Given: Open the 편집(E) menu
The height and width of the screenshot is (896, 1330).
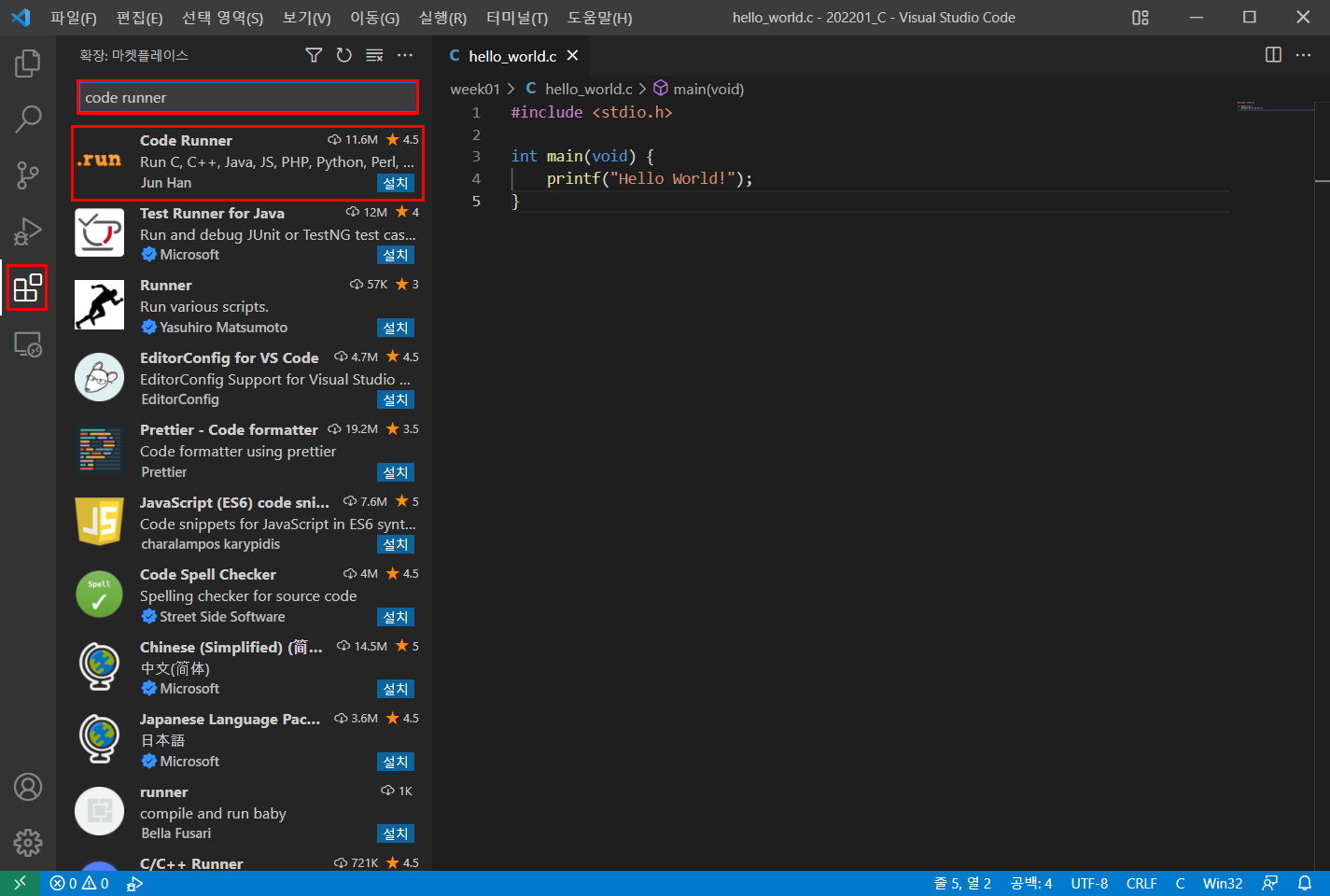Looking at the screenshot, I should 140,18.
